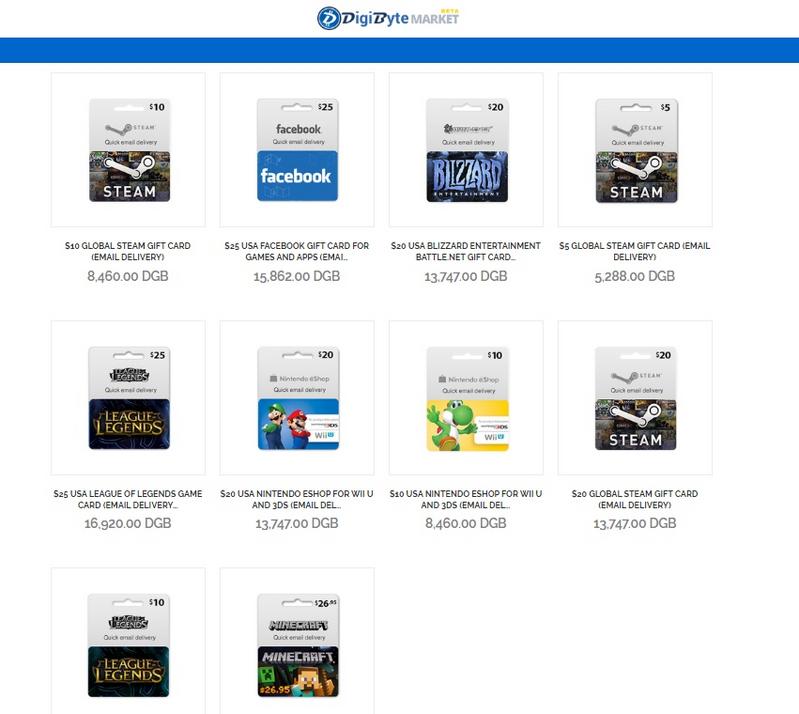Open the $10 Global Steam gift card image
799x714 pixels.
[128, 150]
